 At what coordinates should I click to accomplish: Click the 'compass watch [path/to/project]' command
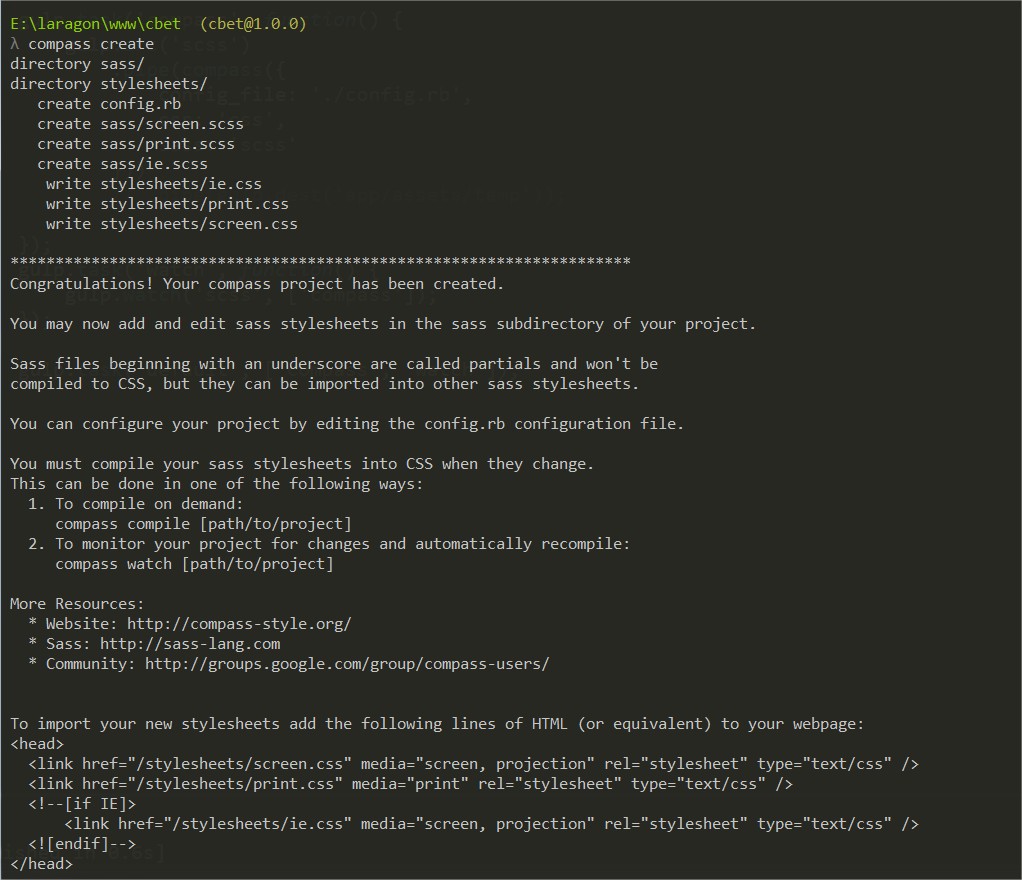coord(194,564)
